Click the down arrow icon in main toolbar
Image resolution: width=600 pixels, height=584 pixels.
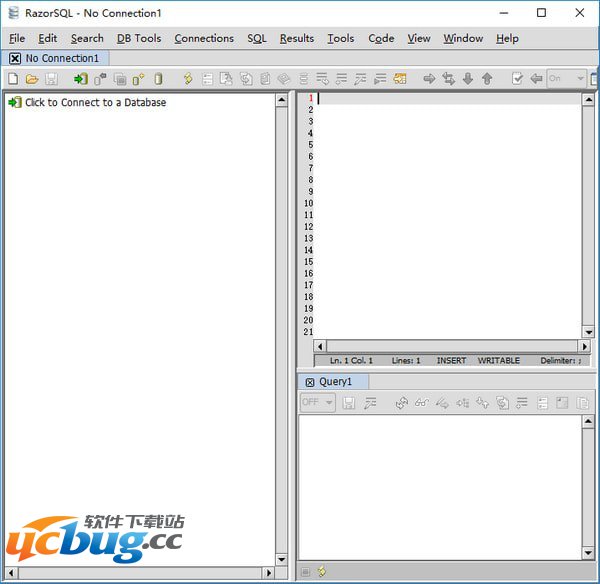468,79
